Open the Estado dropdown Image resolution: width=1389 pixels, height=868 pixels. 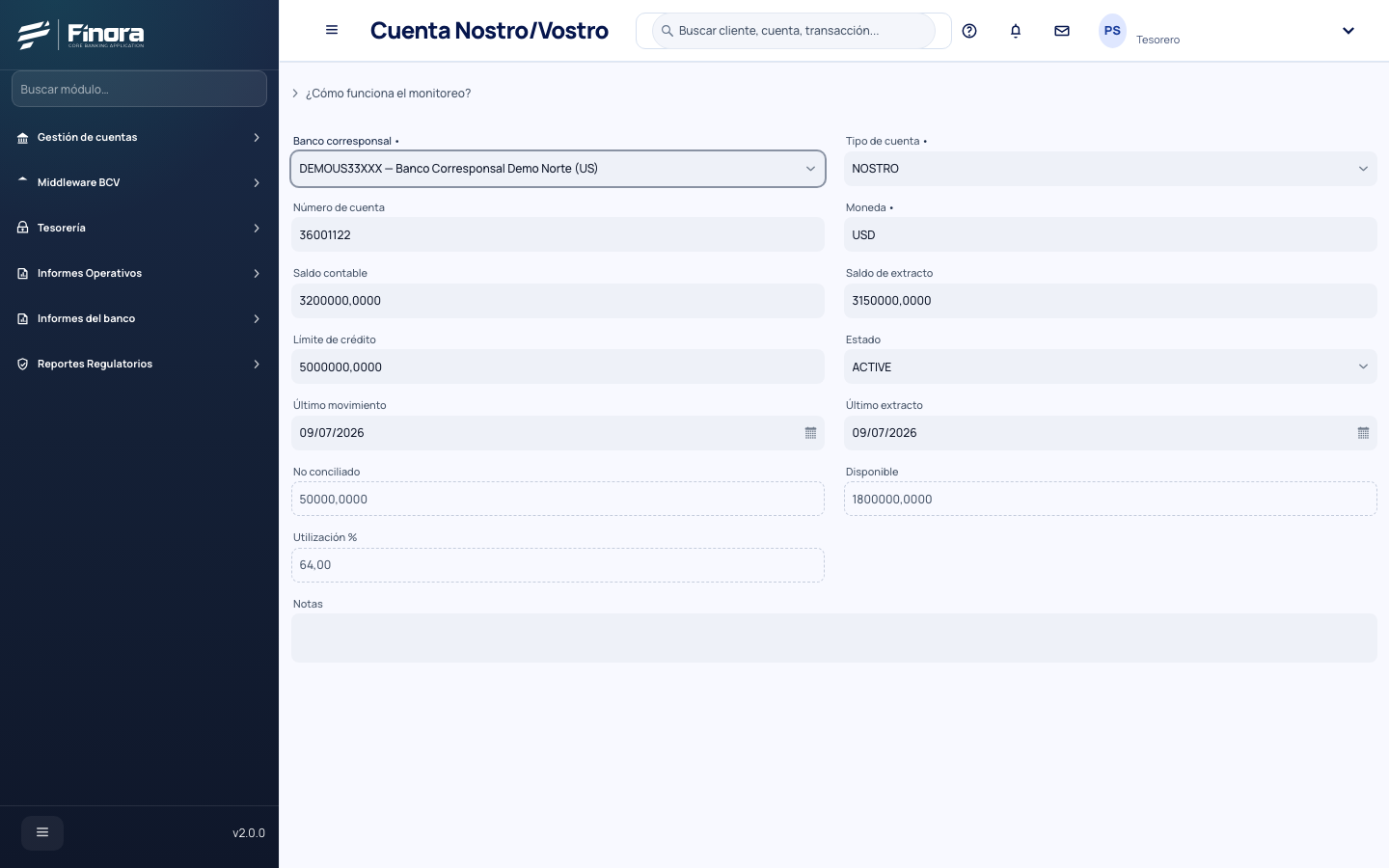tap(1110, 367)
